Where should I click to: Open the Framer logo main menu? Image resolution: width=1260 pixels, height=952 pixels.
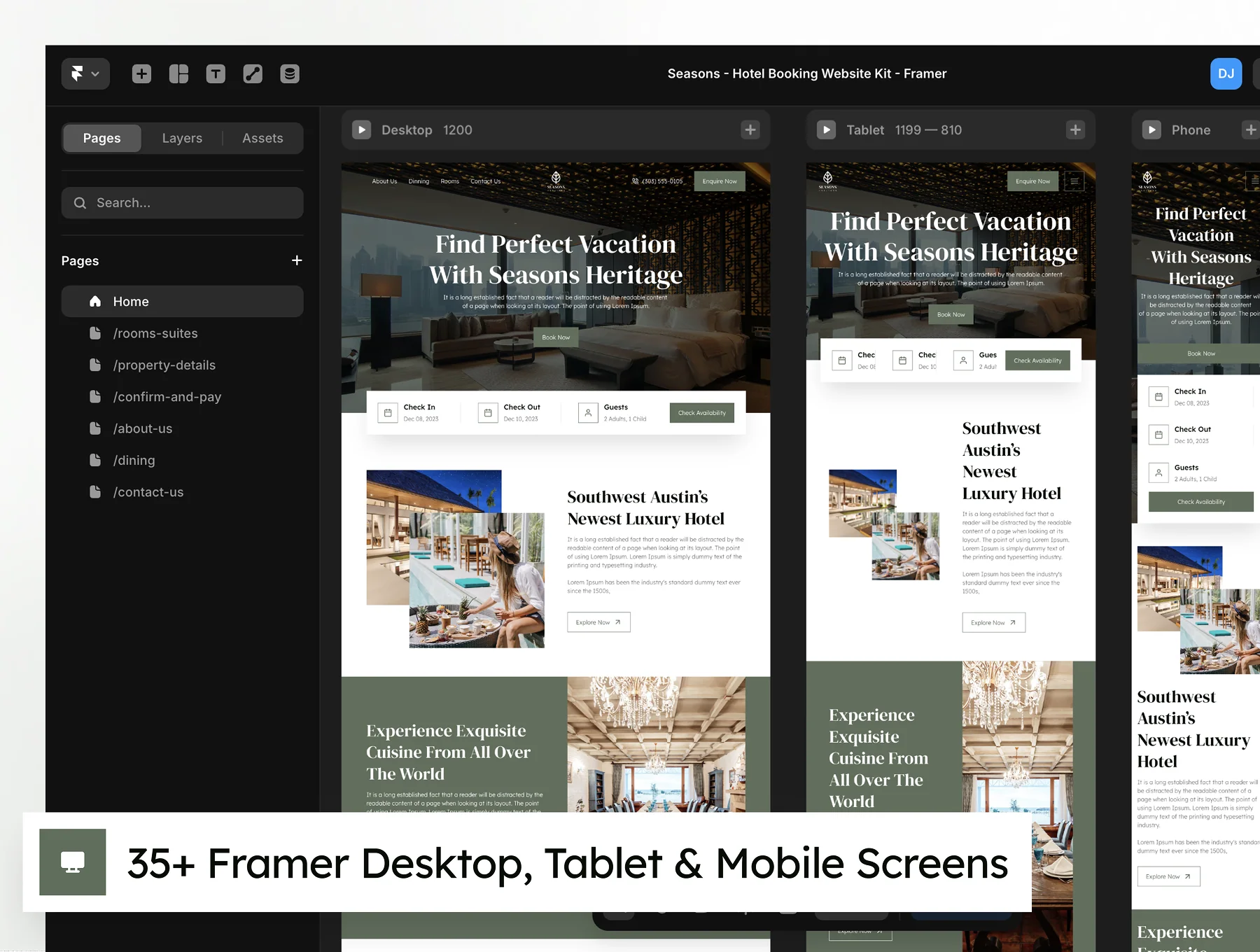click(x=85, y=73)
